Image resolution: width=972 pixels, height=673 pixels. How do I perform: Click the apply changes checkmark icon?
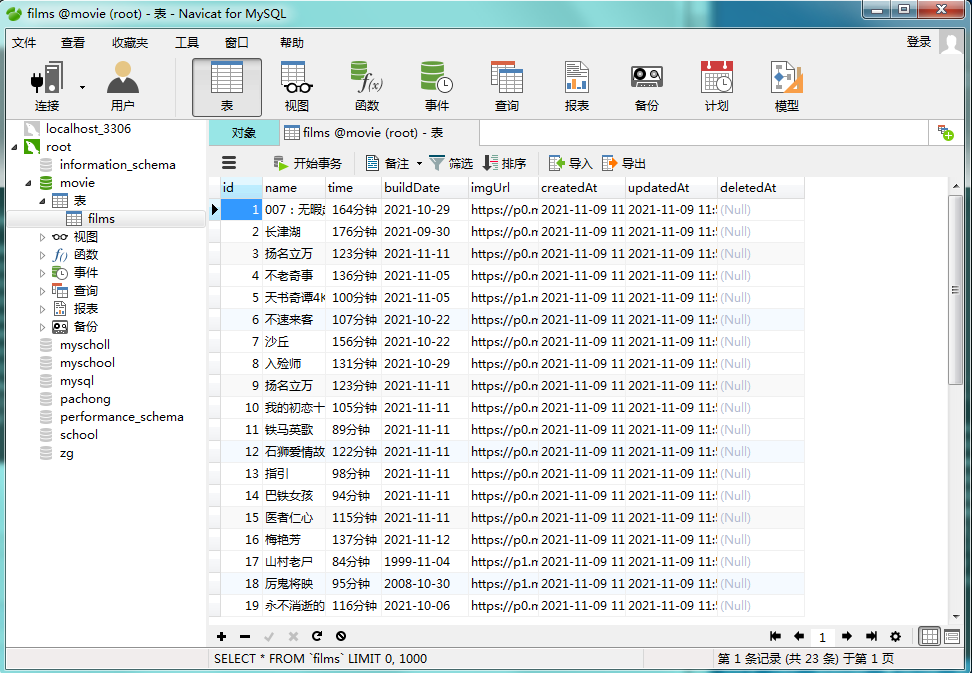pos(269,636)
